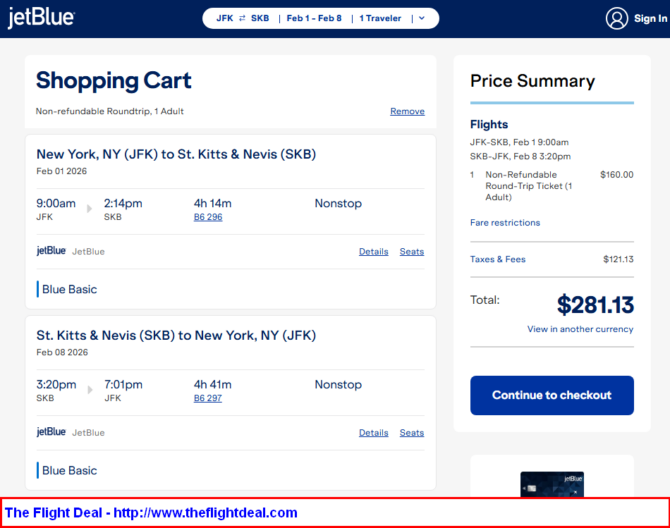View Seats for the return SKB flight

[411, 433]
